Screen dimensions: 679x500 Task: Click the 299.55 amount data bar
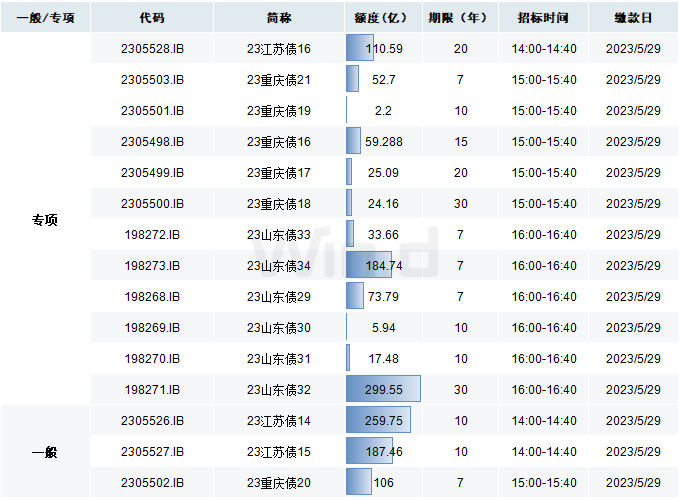pos(383,389)
